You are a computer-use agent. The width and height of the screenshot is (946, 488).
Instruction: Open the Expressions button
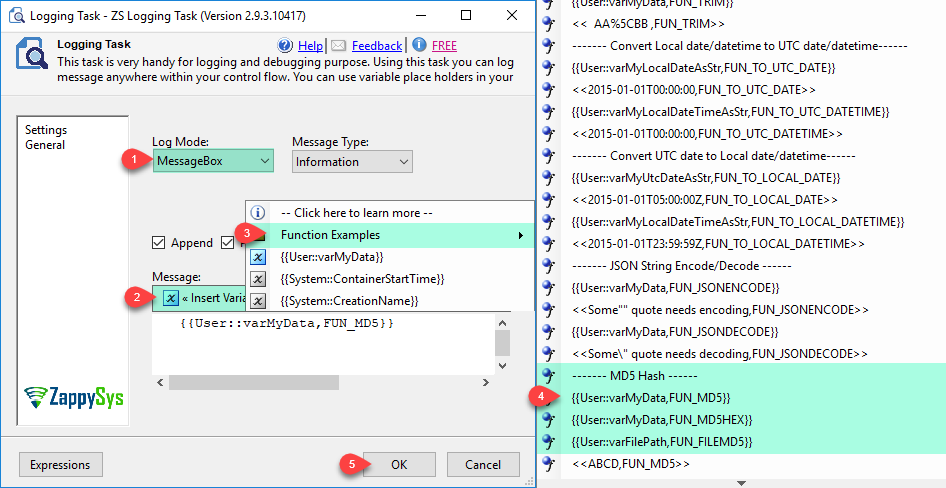click(60, 464)
